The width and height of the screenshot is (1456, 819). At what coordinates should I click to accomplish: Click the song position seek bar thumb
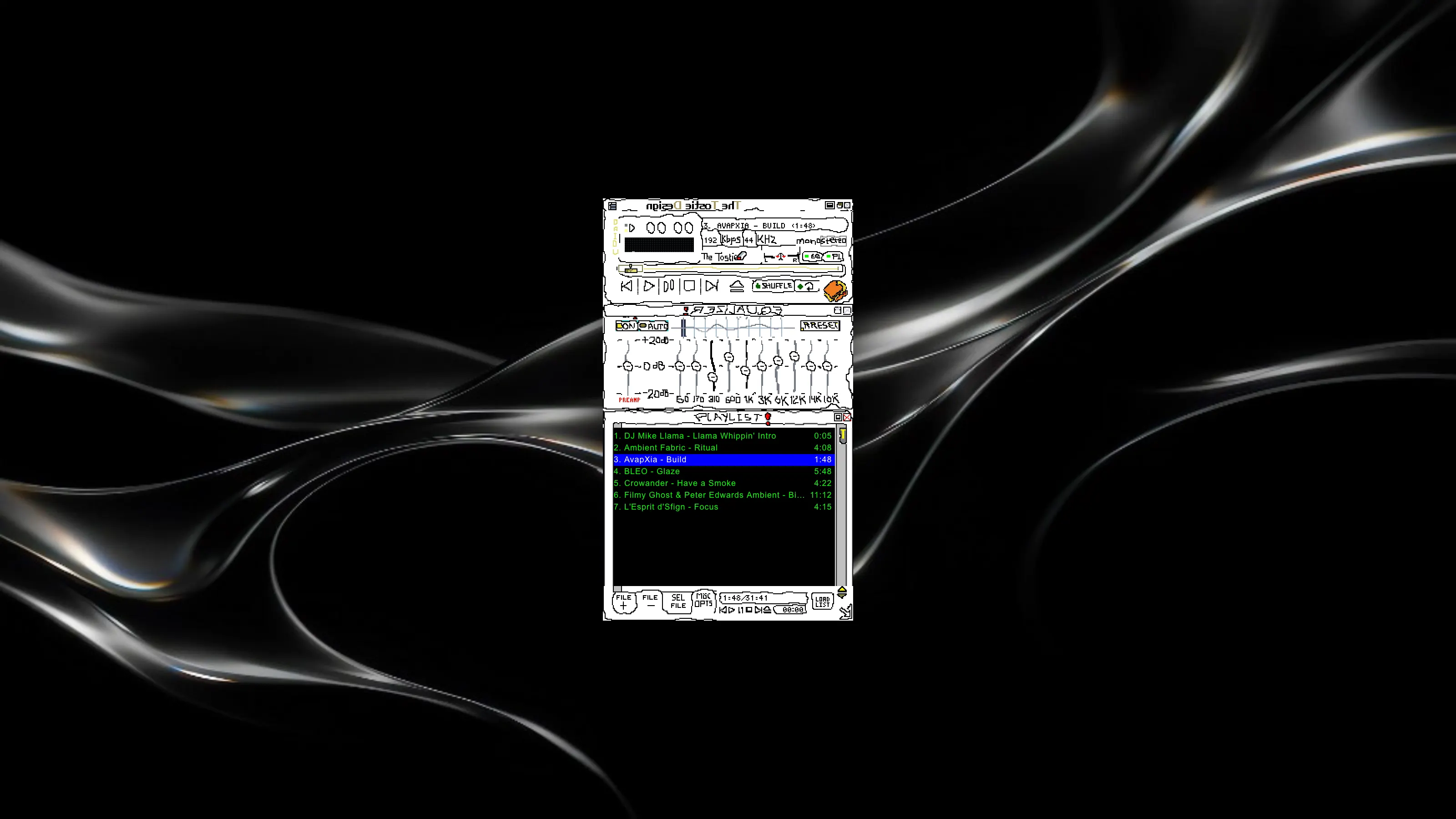pos(630,269)
